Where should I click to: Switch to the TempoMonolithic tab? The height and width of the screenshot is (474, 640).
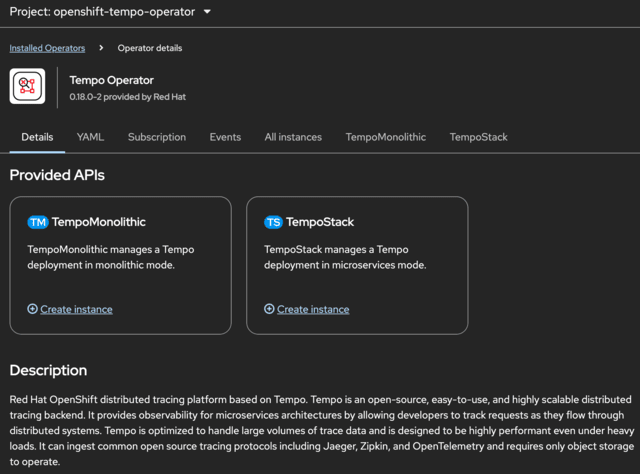pos(386,137)
